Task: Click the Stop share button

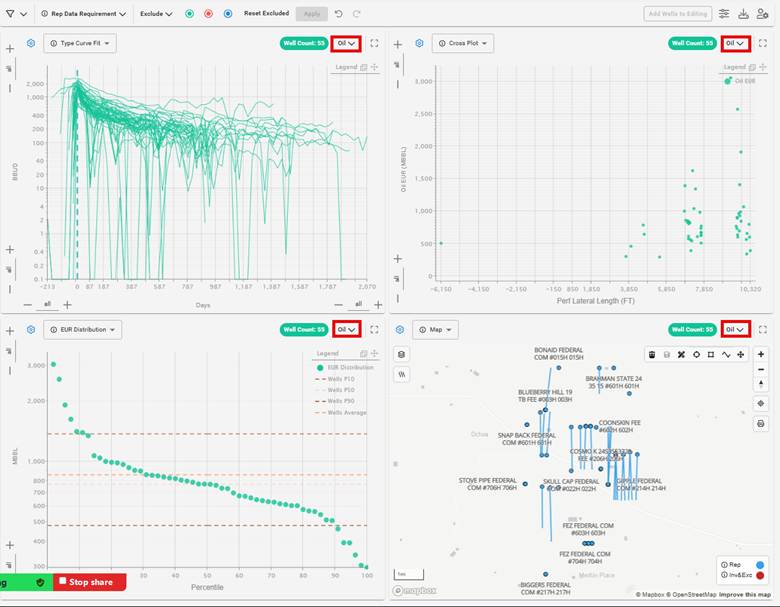Action: point(90,582)
